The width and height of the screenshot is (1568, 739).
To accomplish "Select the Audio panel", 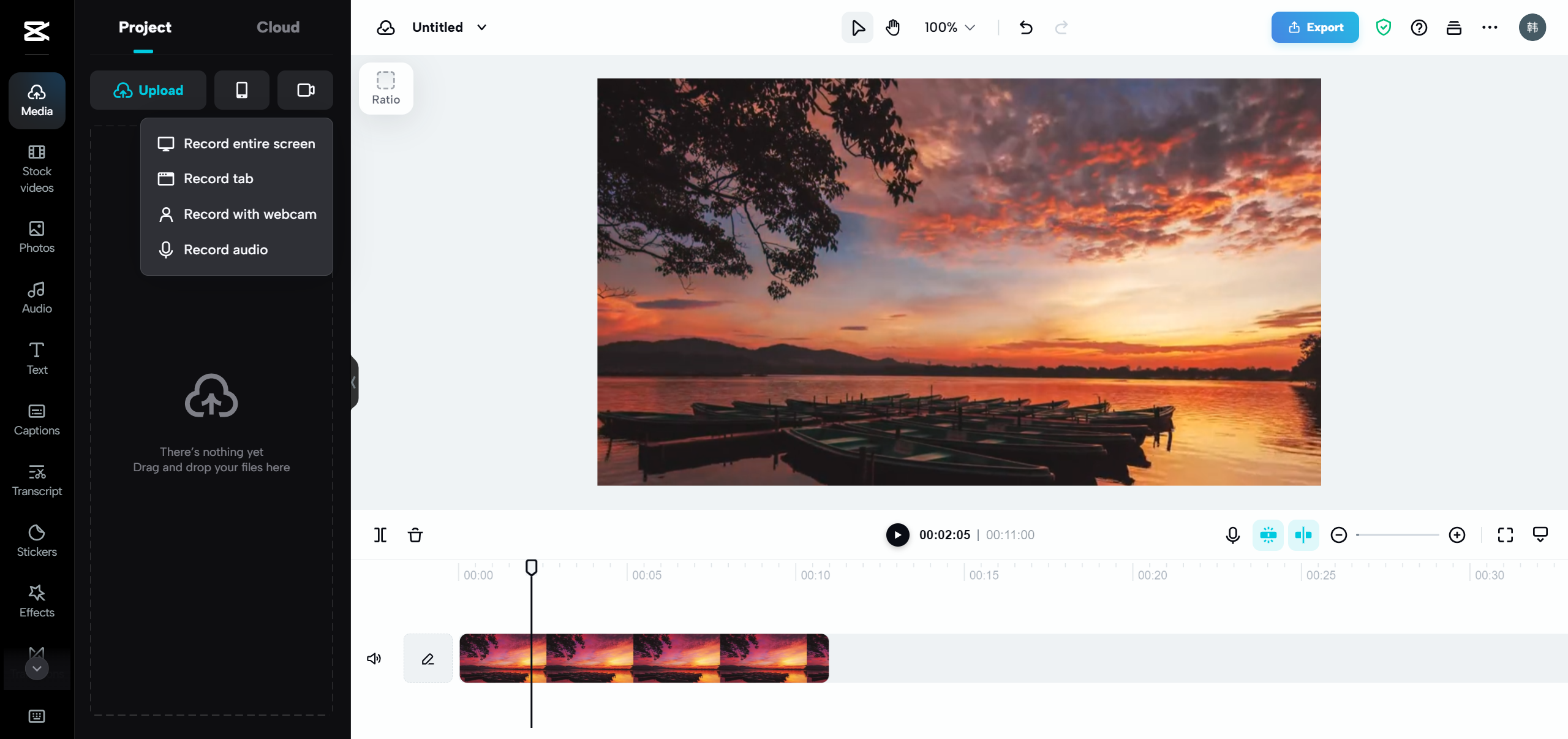I will [x=36, y=297].
